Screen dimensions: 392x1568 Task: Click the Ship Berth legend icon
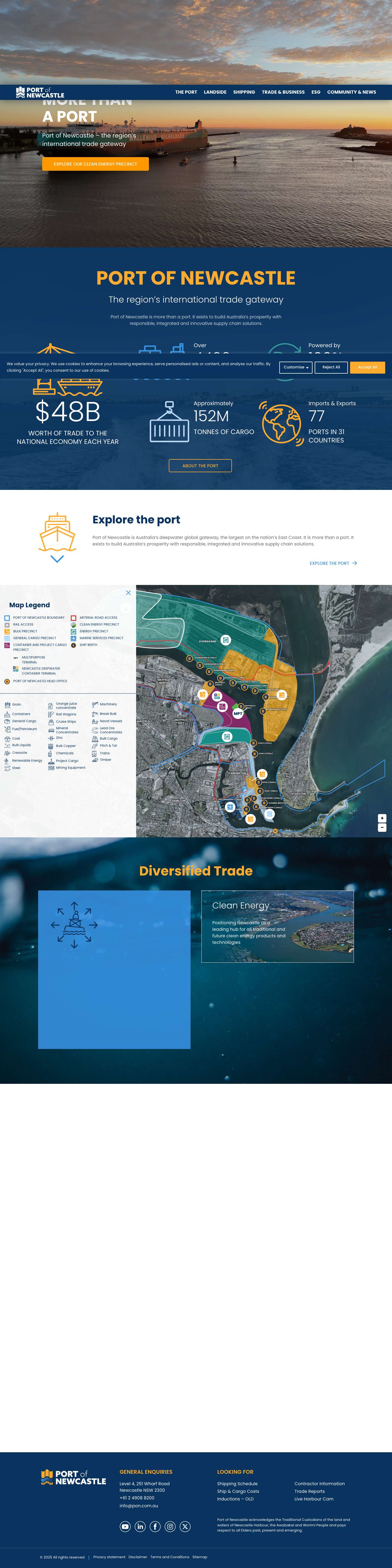[74, 645]
